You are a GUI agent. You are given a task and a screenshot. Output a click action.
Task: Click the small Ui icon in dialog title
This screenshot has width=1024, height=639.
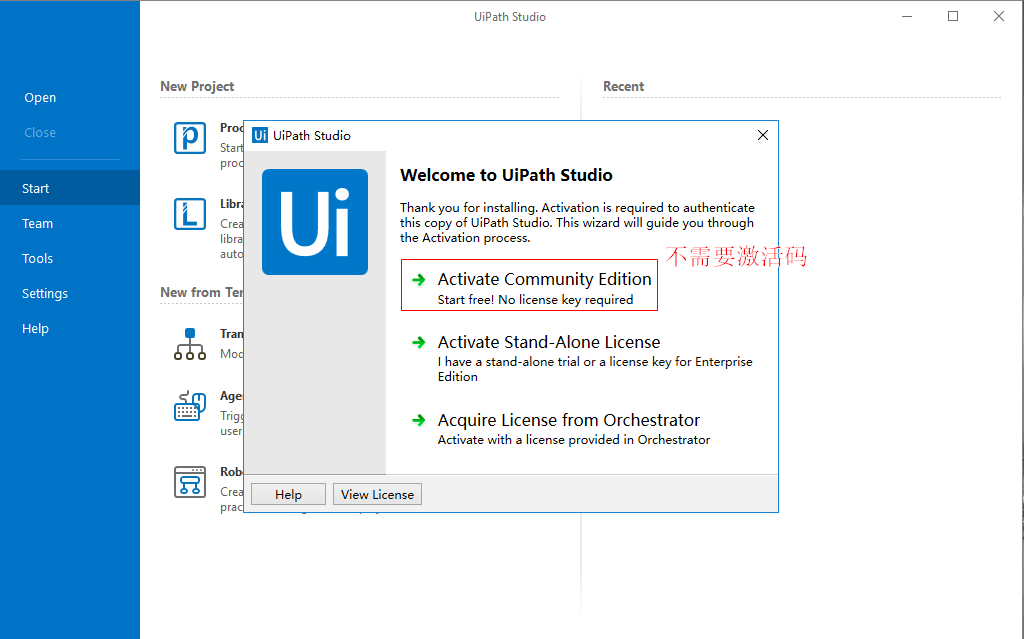coord(260,135)
